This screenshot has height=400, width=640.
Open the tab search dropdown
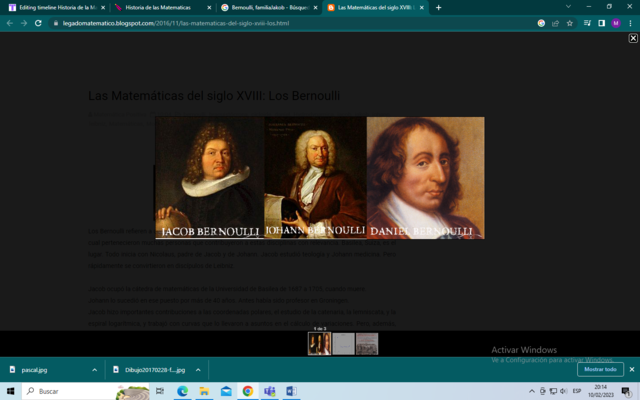pyautogui.click(x=568, y=7)
